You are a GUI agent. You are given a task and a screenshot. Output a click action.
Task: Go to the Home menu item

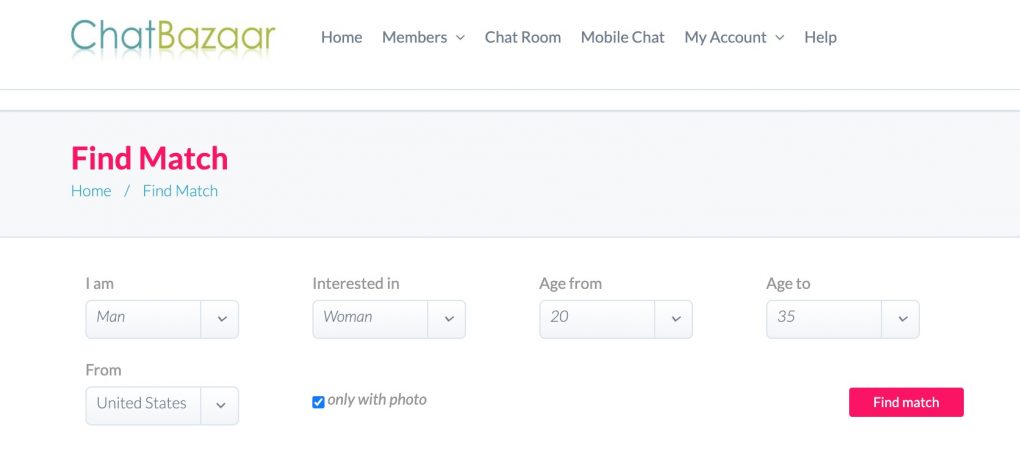(341, 37)
